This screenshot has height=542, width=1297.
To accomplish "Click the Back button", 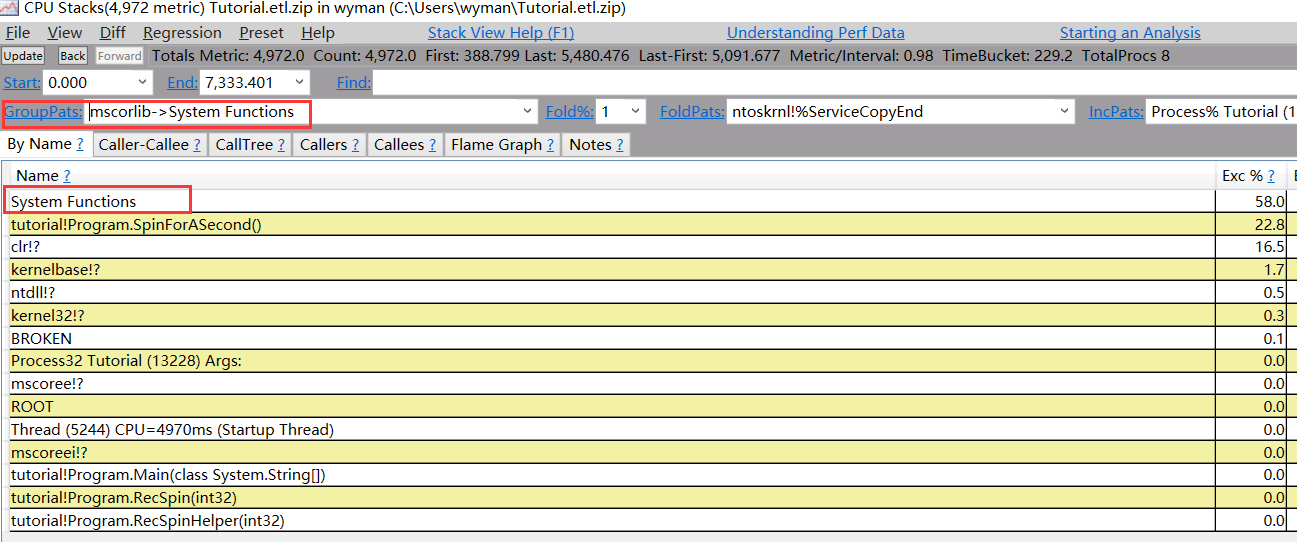I will 73,56.
